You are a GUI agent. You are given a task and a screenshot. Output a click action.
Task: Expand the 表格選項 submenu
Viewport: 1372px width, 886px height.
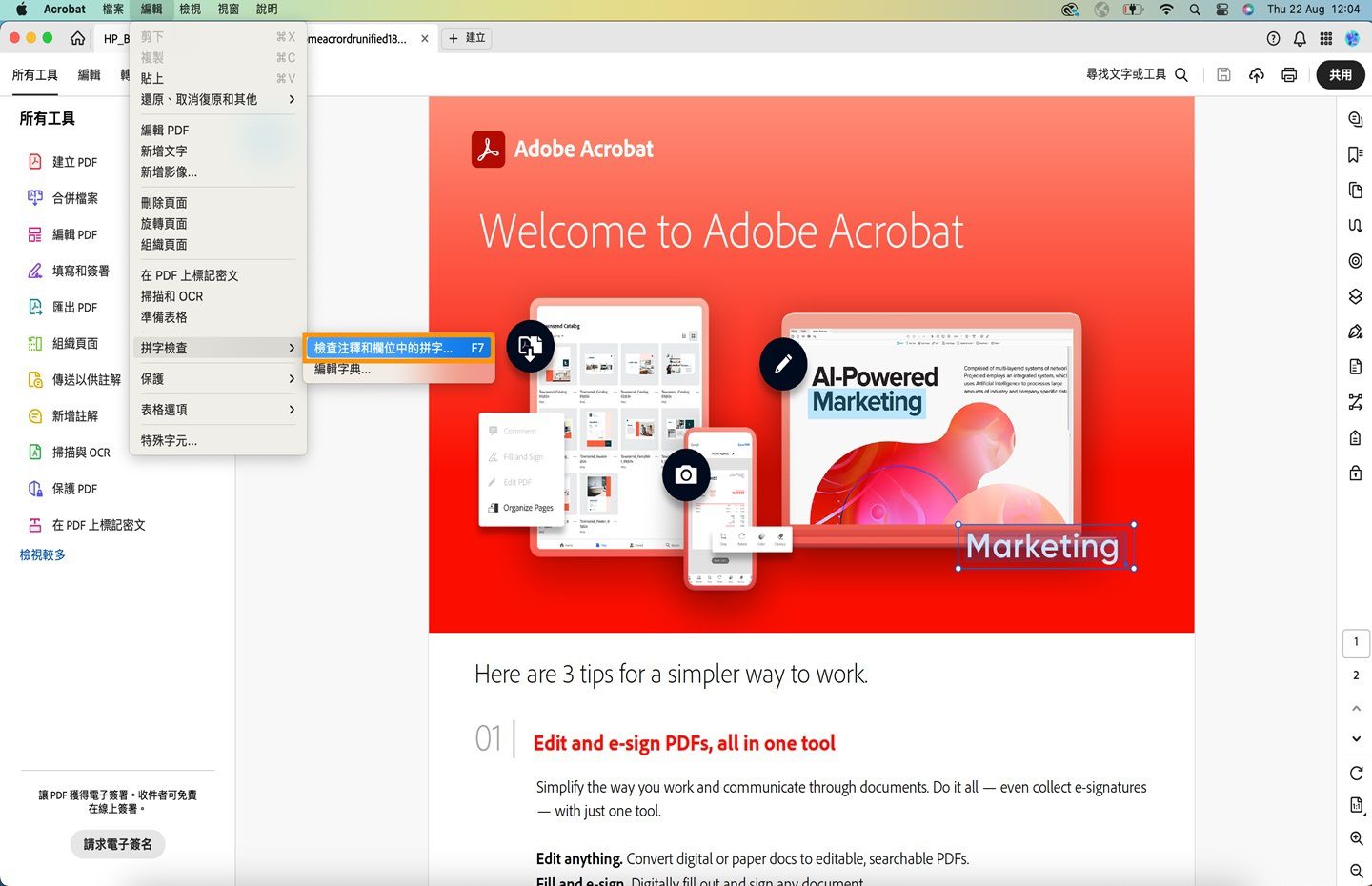tap(217, 409)
